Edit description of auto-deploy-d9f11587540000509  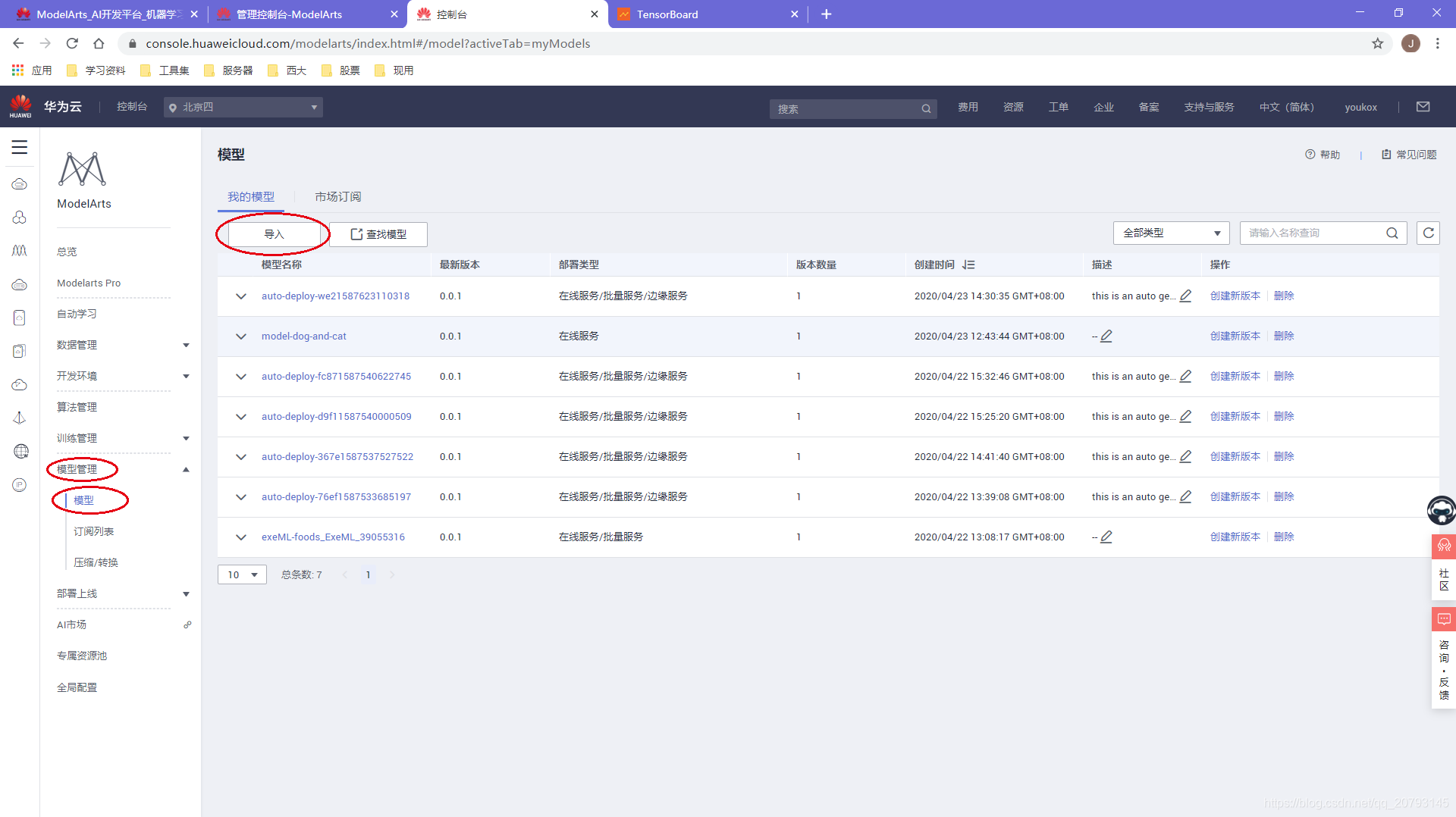point(1186,416)
